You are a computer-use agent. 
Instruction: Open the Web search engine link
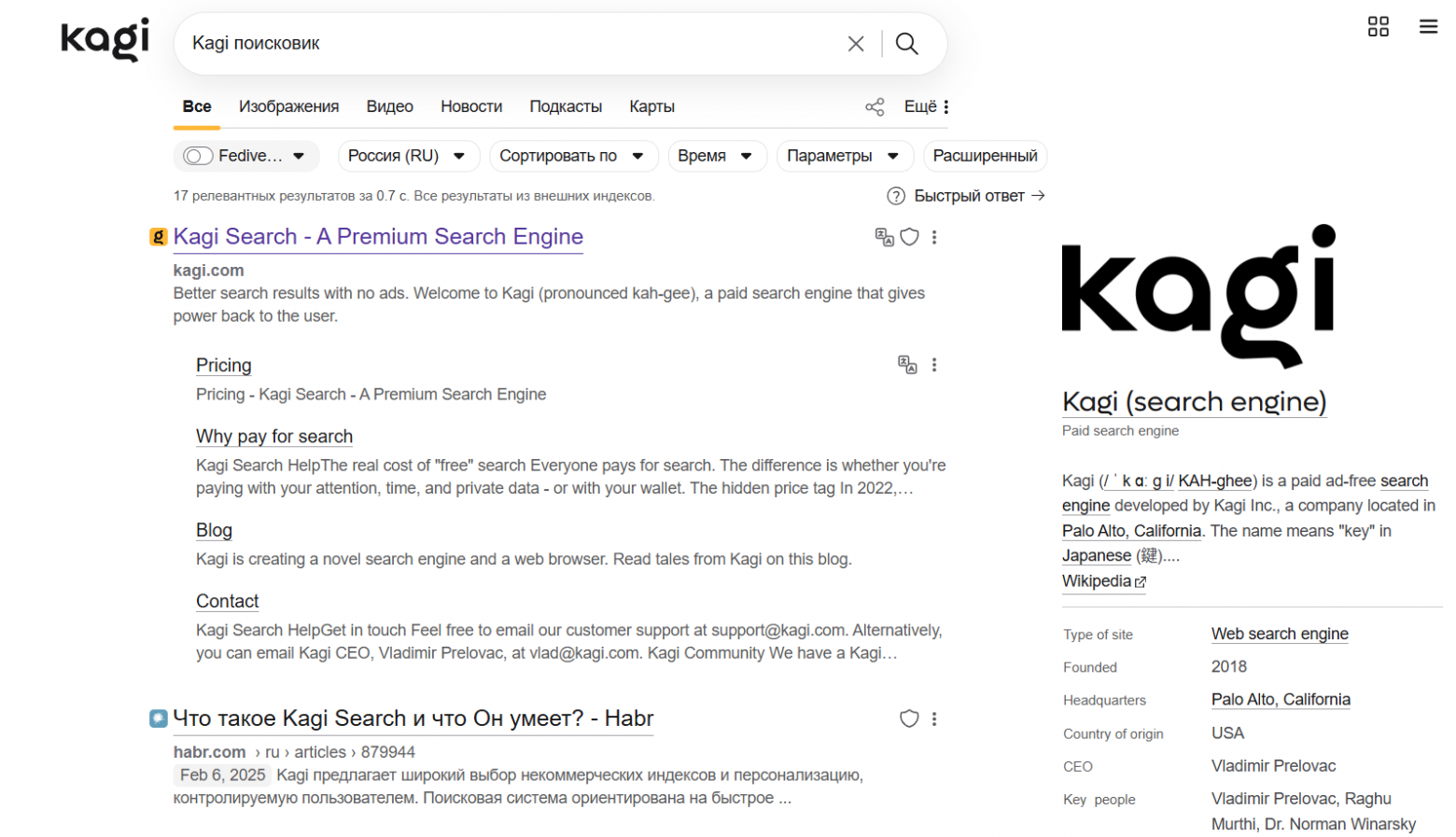pyautogui.click(x=1280, y=634)
